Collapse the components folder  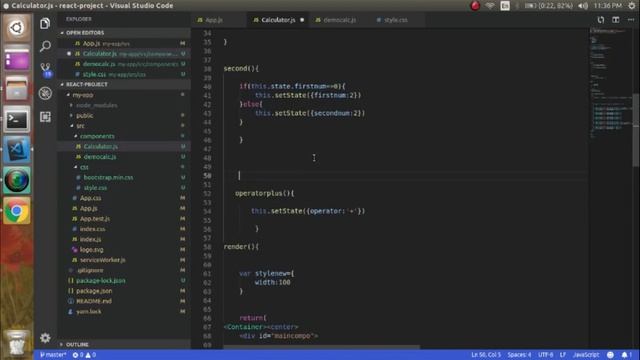click(97, 136)
